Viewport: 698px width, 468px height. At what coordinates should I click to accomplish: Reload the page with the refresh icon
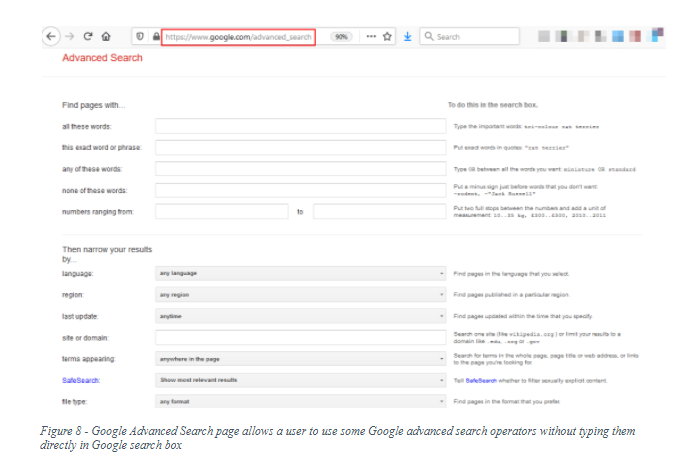coord(88,37)
